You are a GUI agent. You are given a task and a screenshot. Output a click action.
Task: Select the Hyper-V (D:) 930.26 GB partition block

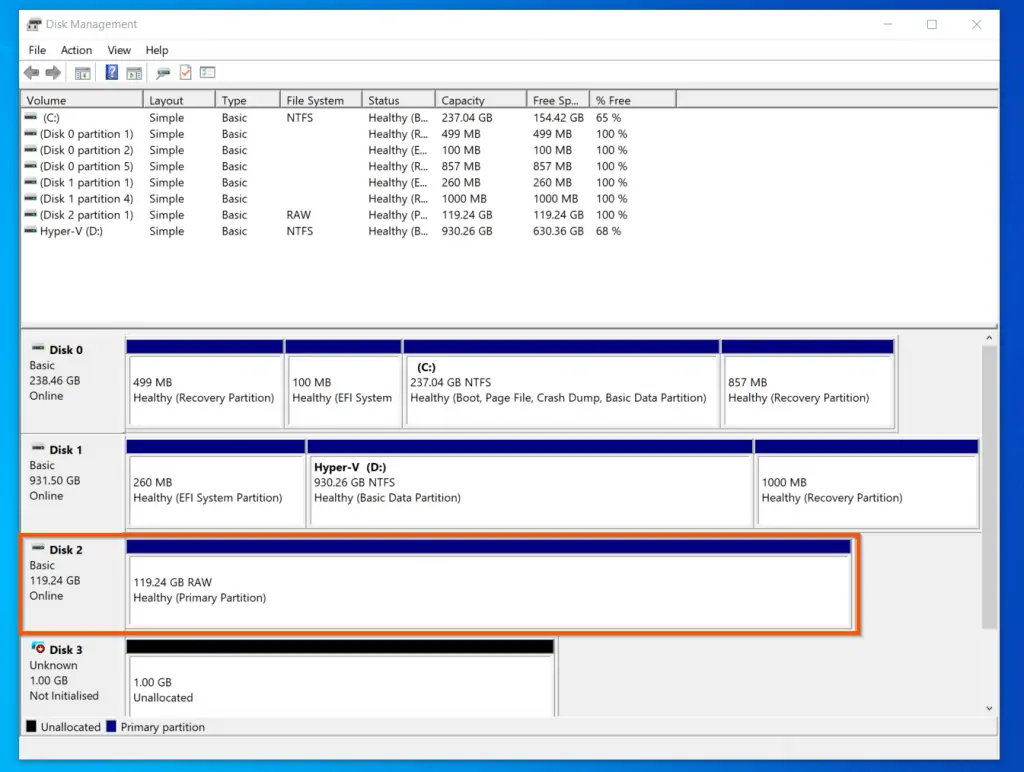pos(530,484)
